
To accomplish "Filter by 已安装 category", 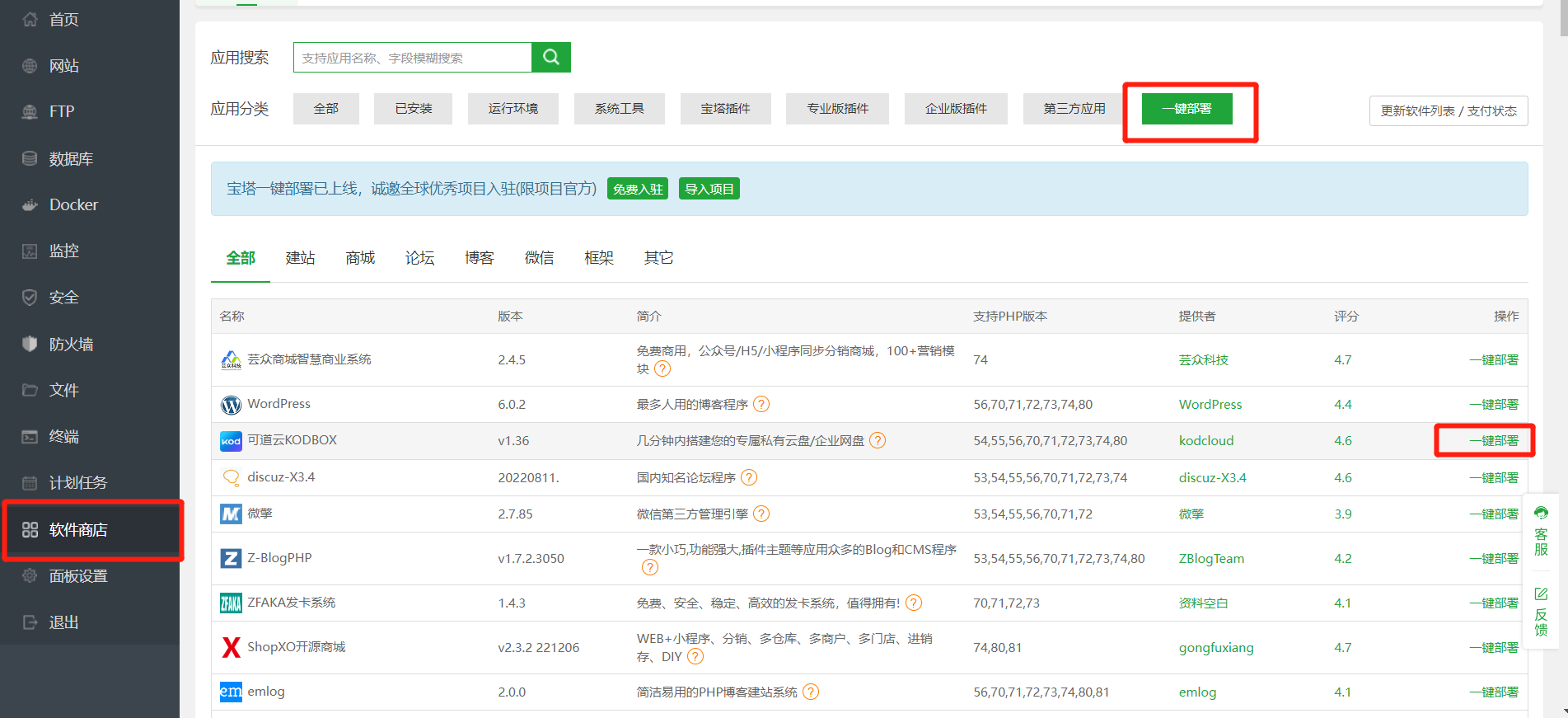I will [413, 109].
